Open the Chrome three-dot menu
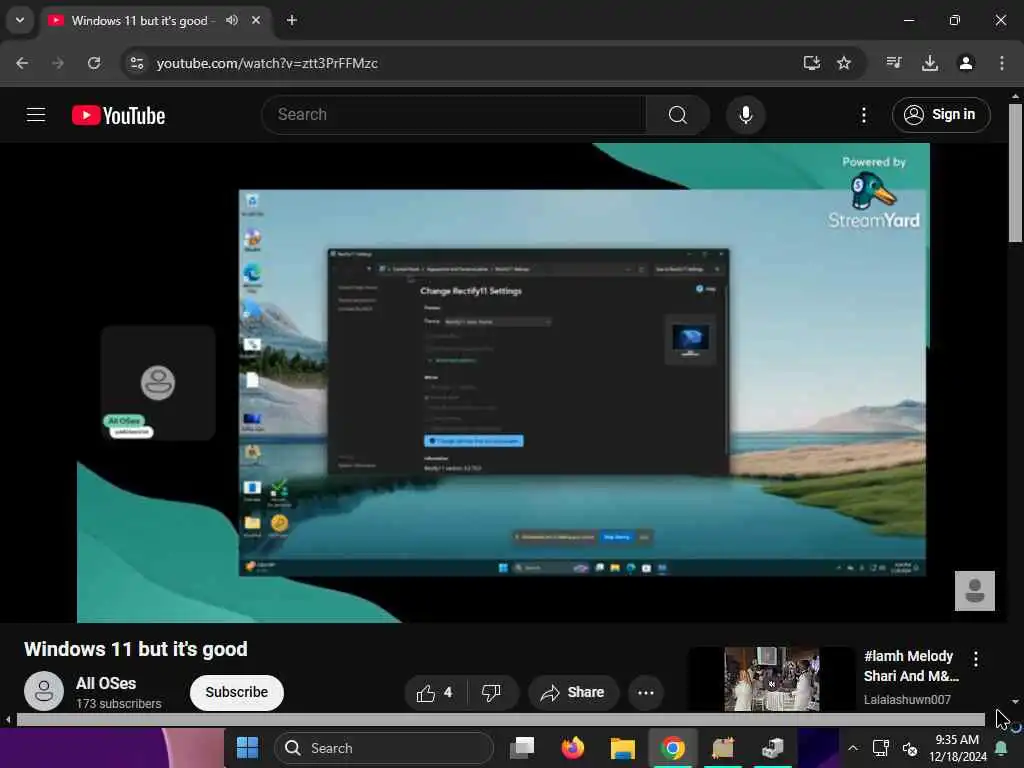This screenshot has height=768, width=1024. click(x=1002, y=63)
